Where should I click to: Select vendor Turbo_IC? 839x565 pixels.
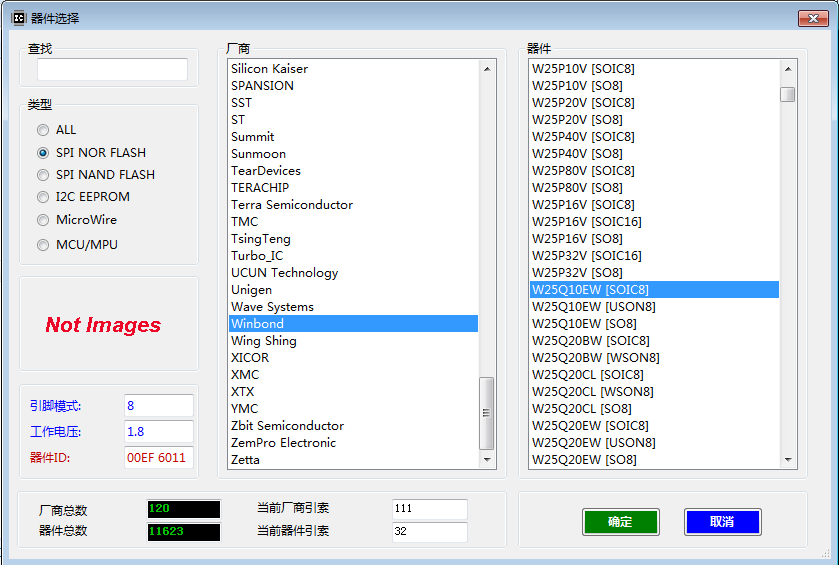[353, 256]
